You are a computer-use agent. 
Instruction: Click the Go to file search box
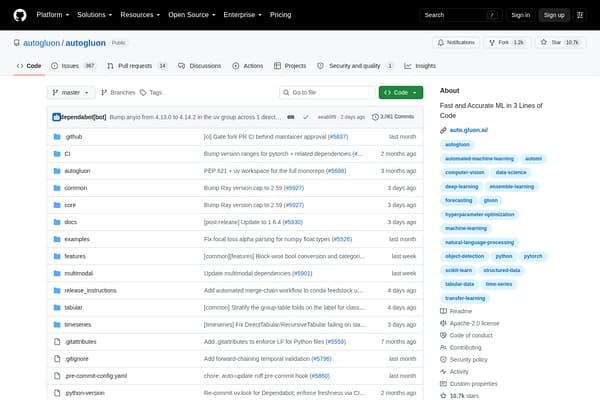coord(327,93)
